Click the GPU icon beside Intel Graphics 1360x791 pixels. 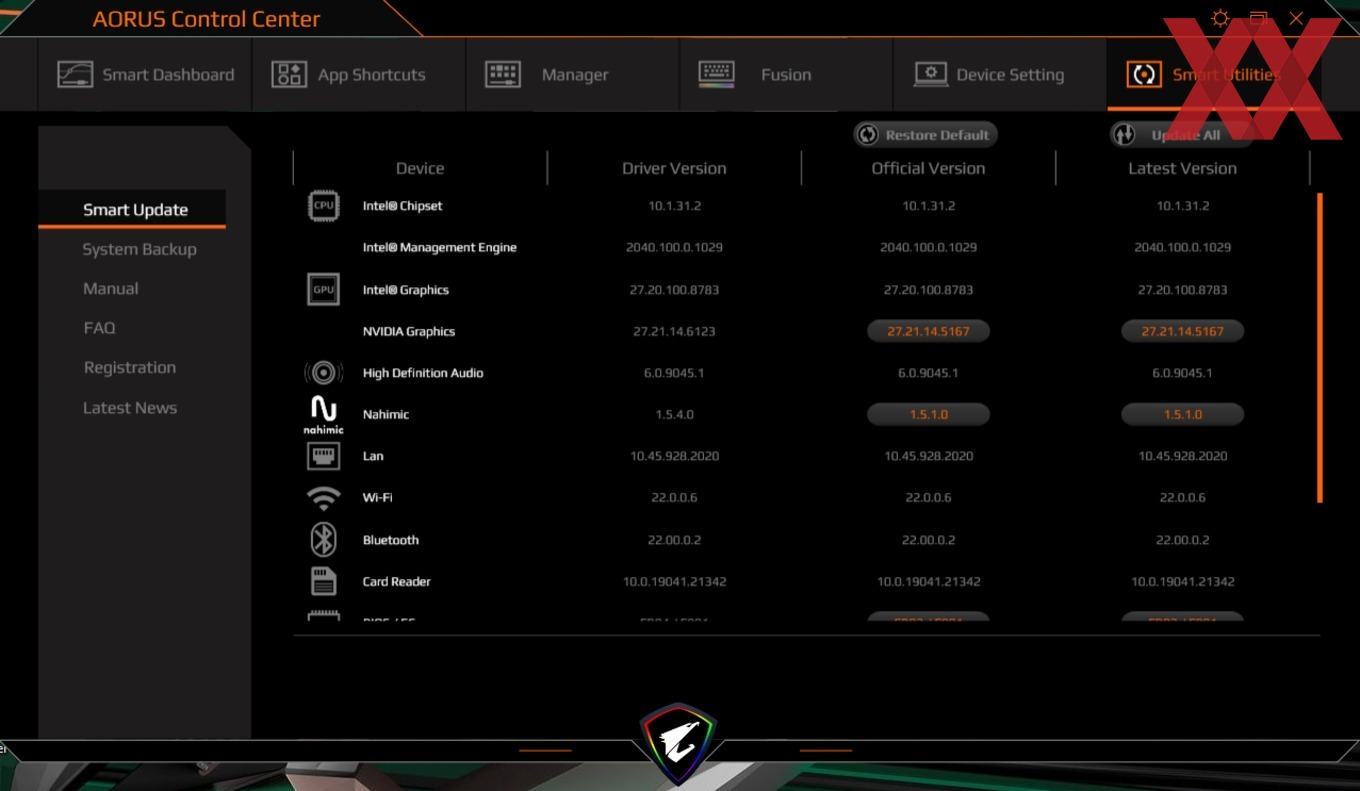pos(323,290)
